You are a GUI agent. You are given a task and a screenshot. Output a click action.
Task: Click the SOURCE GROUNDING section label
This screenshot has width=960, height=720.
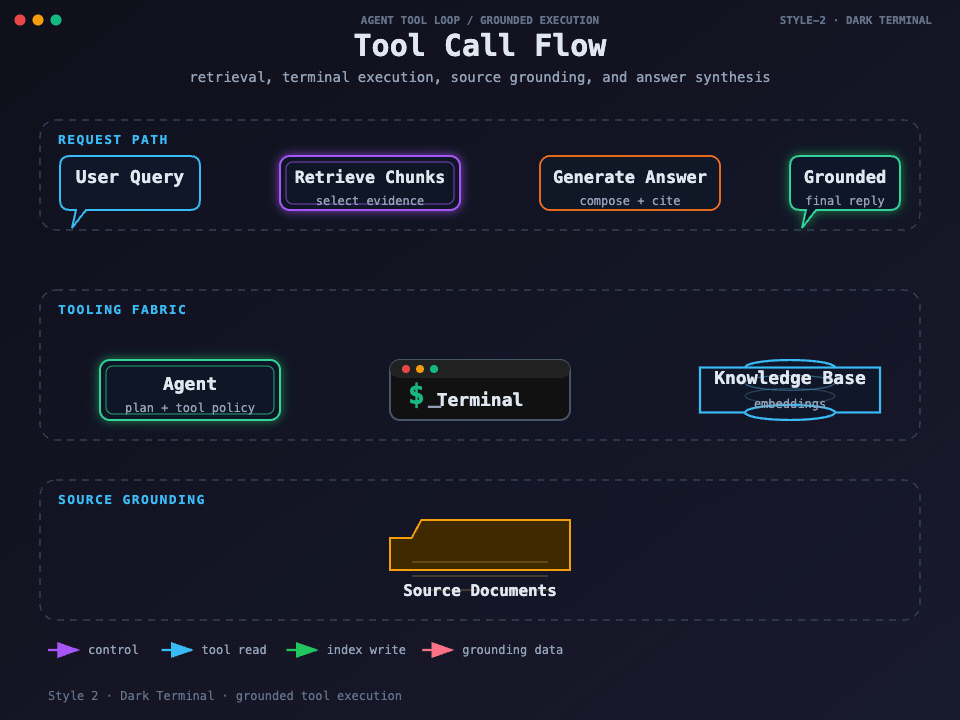(131, 500)
